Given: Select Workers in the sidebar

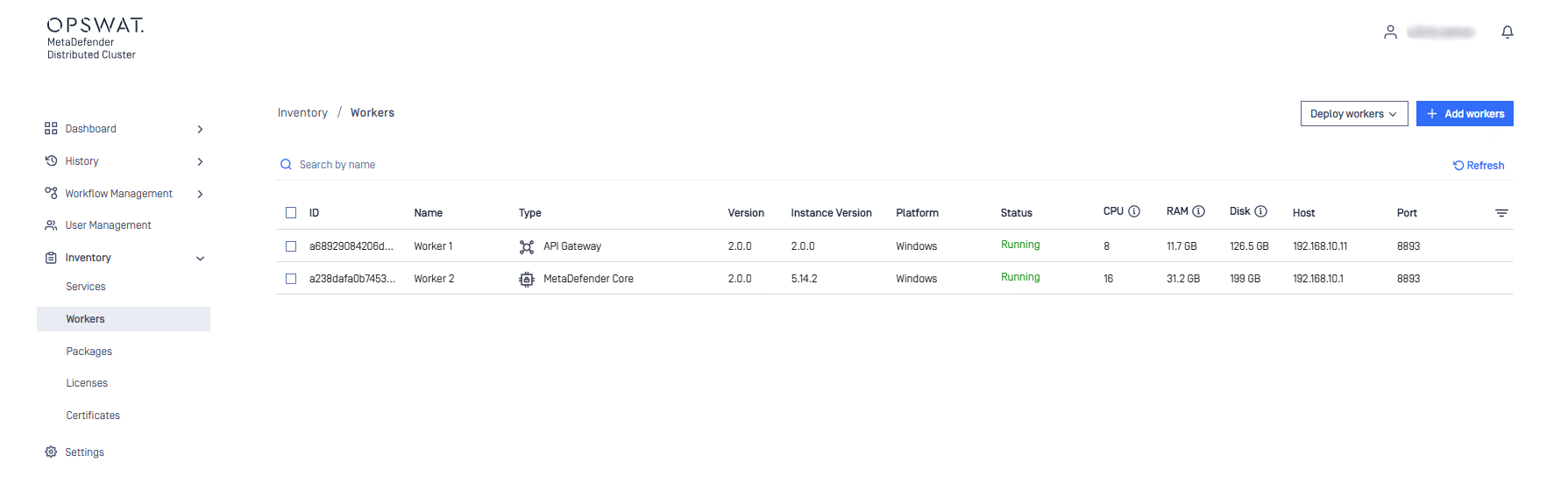Looking at the screenshot, I should click(124, 319).
